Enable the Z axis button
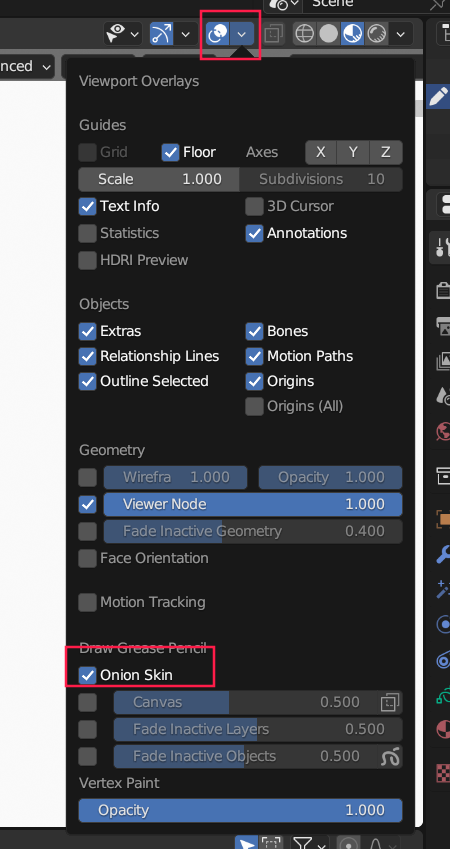Image resolution: width=450 pixels, height=849 pixels. [386, 152]
